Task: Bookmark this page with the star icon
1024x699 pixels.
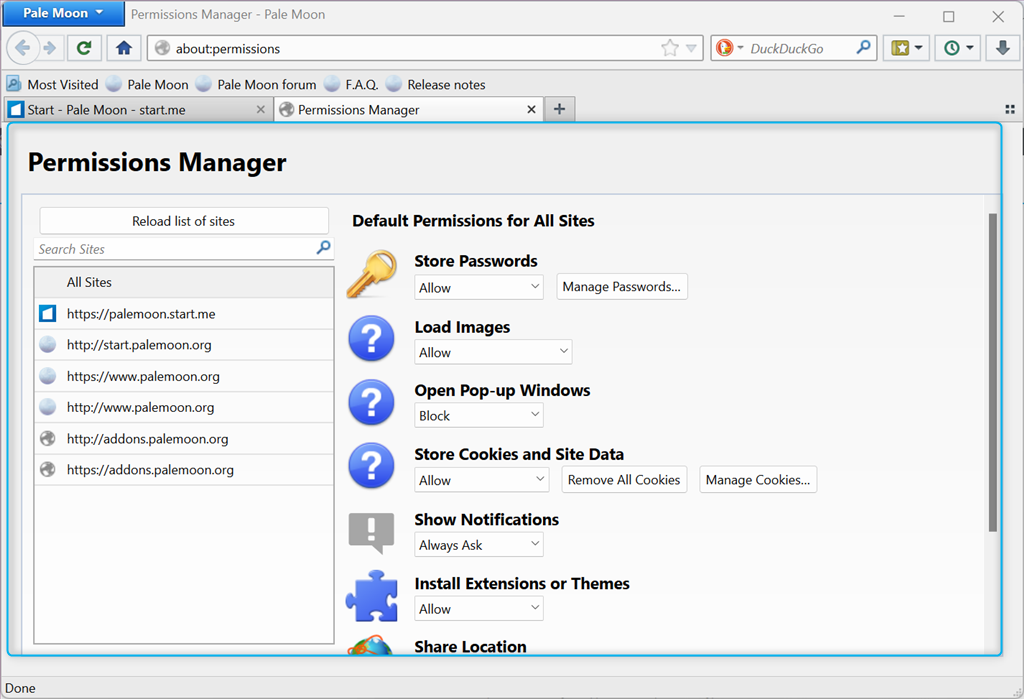Action: point(669,48)
